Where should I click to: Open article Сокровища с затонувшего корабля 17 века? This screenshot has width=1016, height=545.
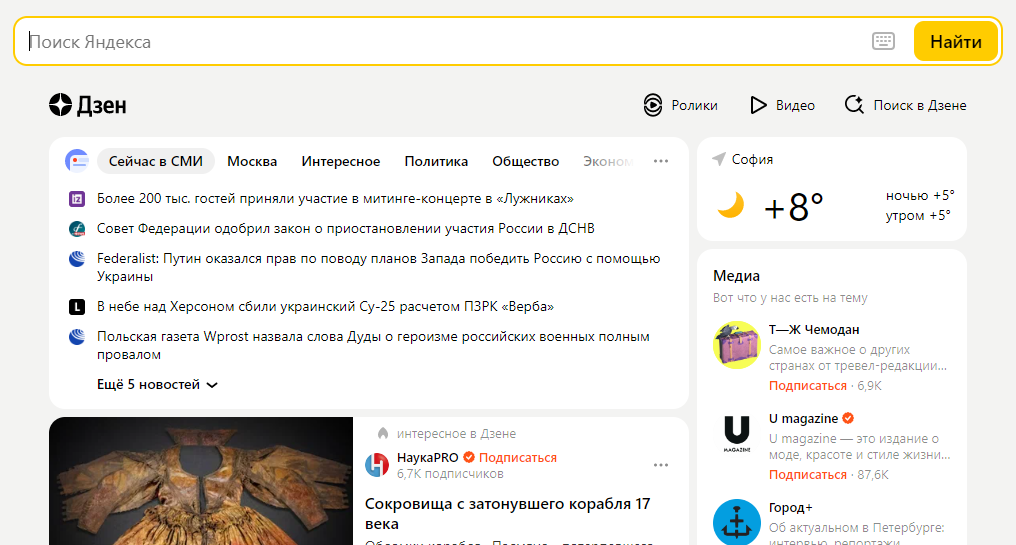click(x=507, y=513)
